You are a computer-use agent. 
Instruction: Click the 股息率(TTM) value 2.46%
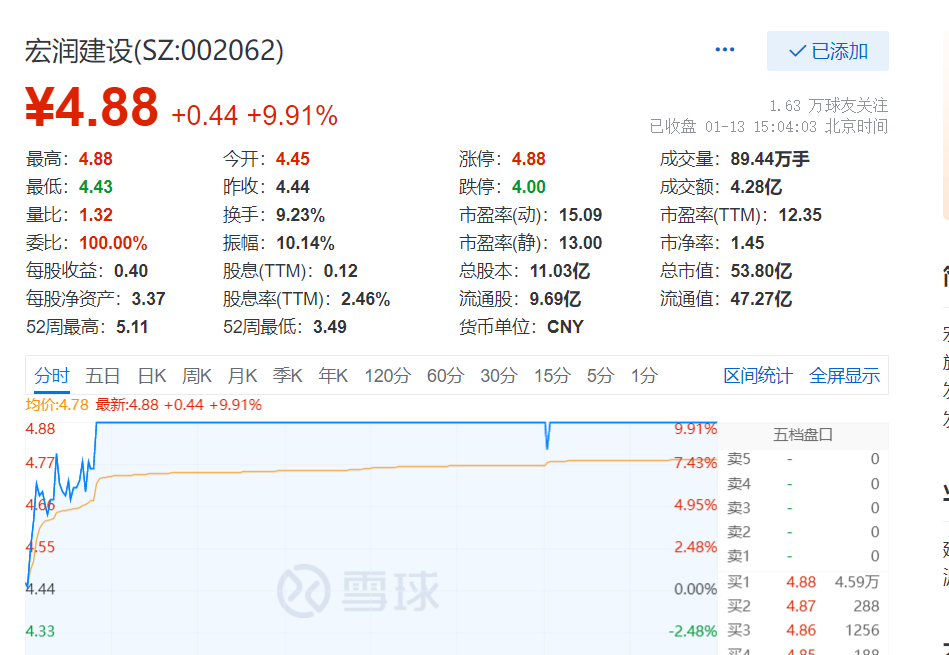coord(366,299)
